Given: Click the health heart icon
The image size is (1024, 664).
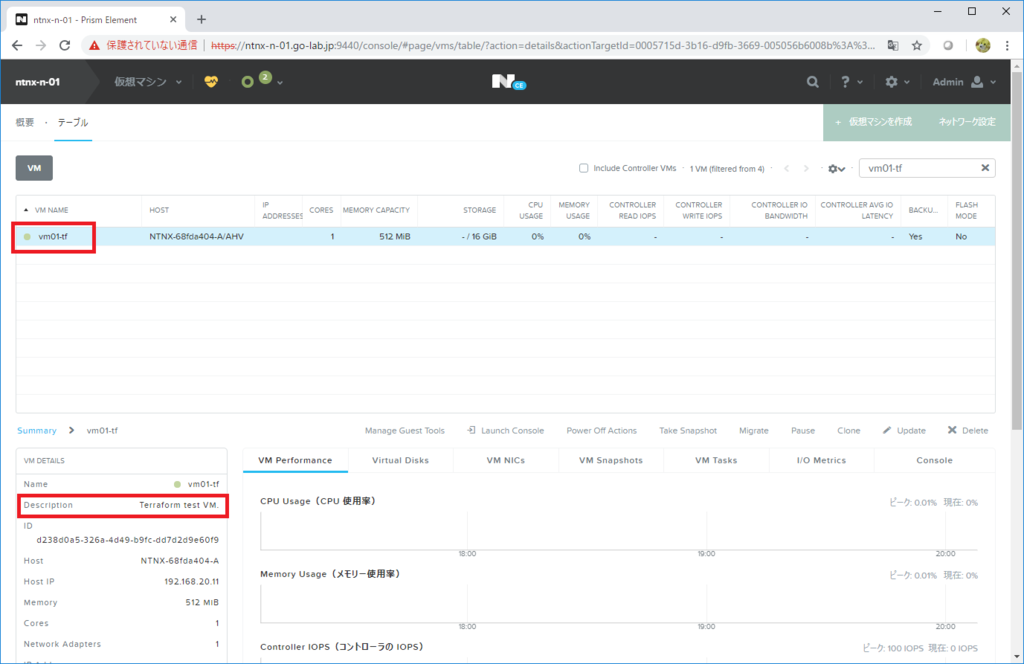Looking at the screenshot, I should (x=211, y=82).
